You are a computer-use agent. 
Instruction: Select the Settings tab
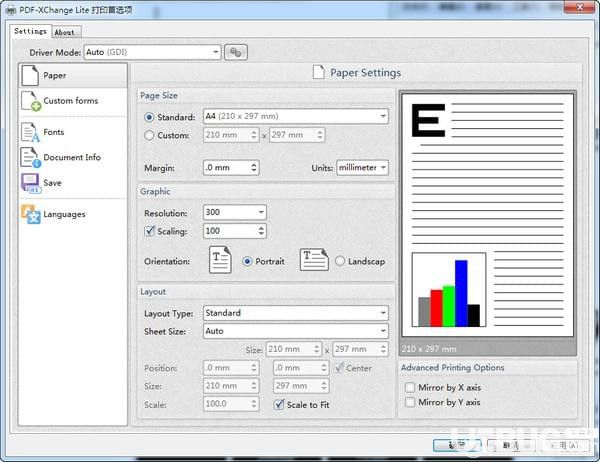(30, 31)
